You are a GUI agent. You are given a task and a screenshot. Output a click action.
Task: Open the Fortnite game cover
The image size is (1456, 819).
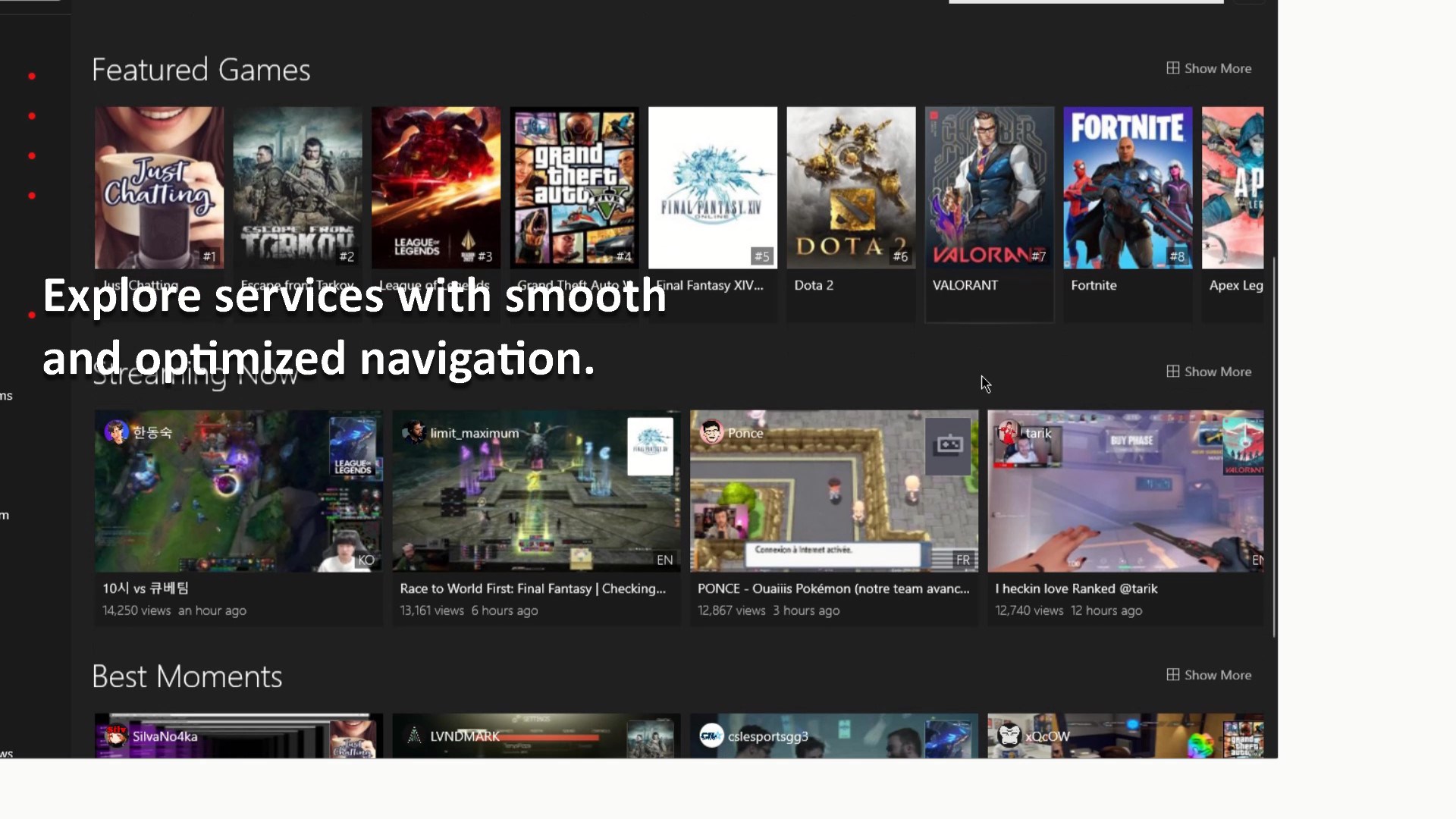click(x=1128, y=187)
